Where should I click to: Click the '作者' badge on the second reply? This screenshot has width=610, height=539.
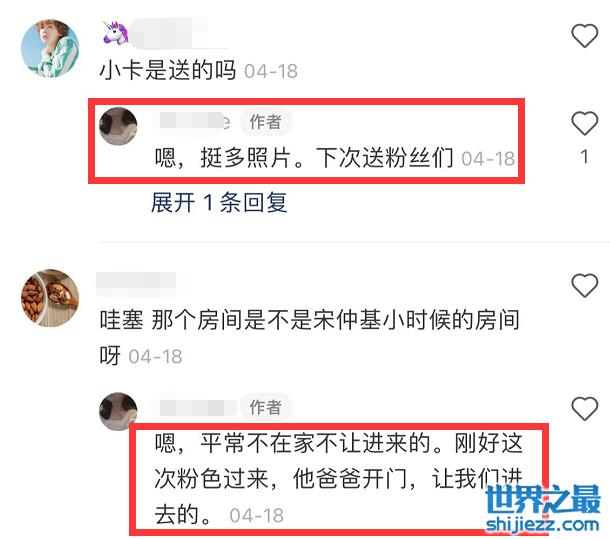tap(266, 407)
